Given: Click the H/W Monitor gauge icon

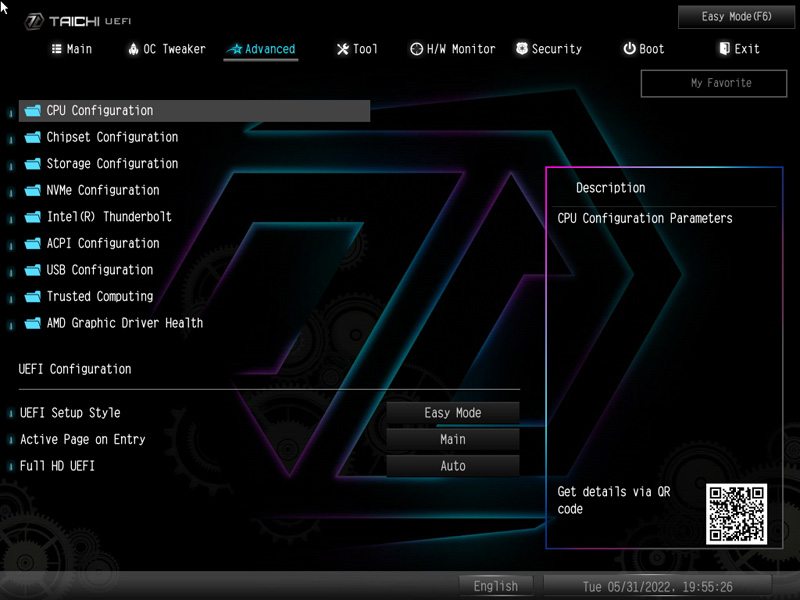Looking at the screenshot, I should tap(416, 49).
